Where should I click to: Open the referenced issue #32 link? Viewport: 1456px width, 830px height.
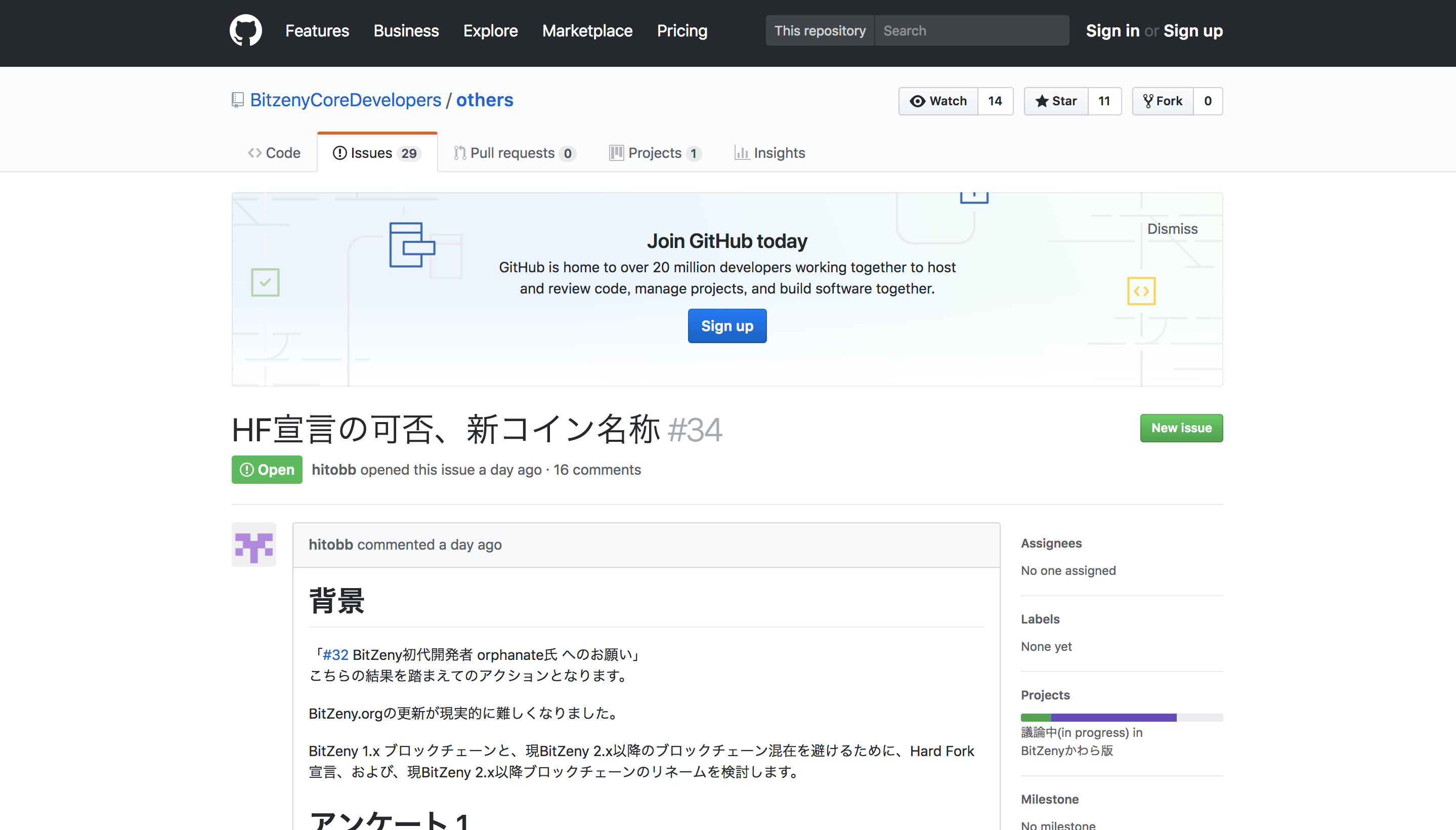(x=335, y=654)
